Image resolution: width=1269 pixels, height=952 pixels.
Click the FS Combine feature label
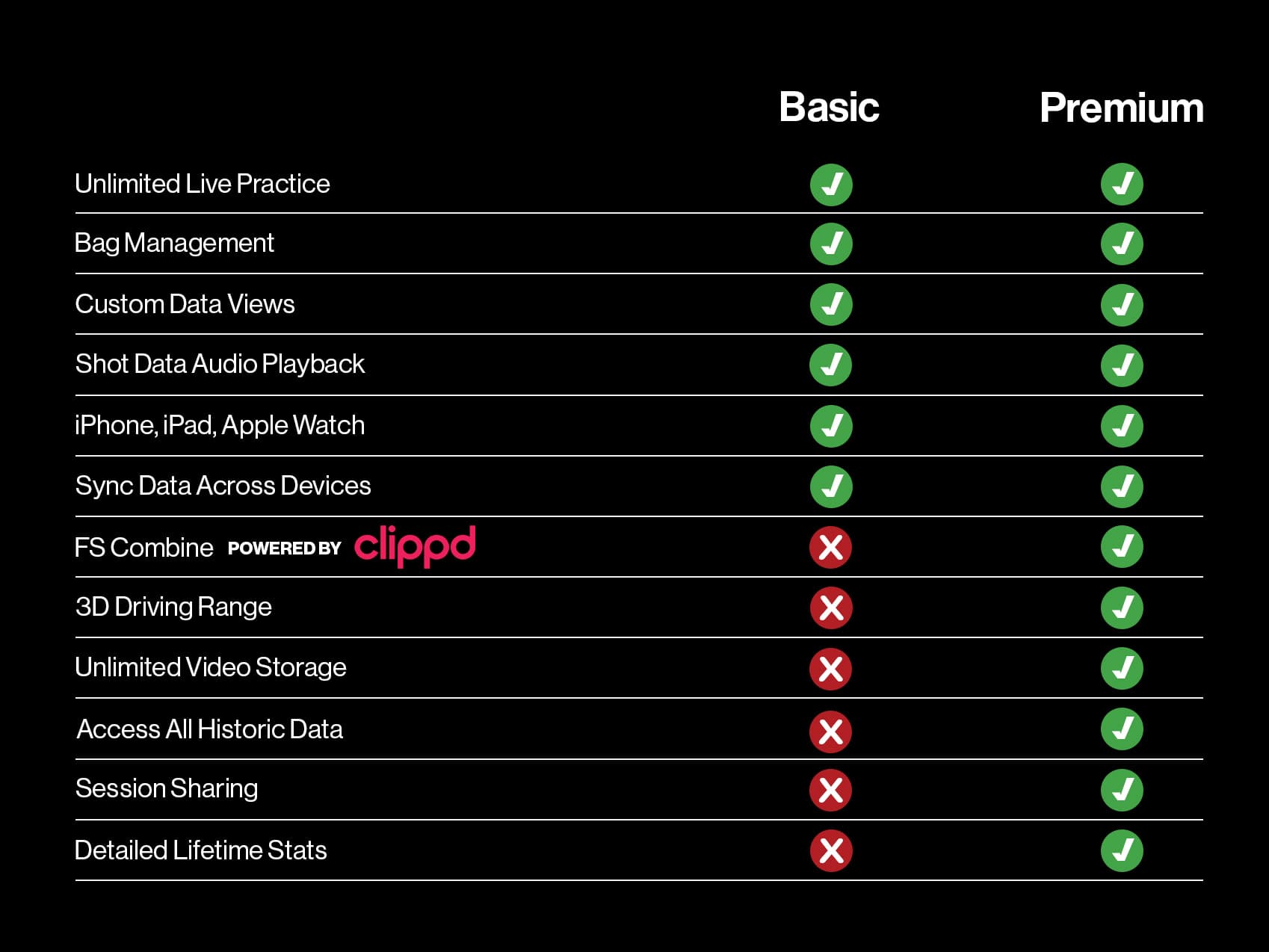(144, 548)
